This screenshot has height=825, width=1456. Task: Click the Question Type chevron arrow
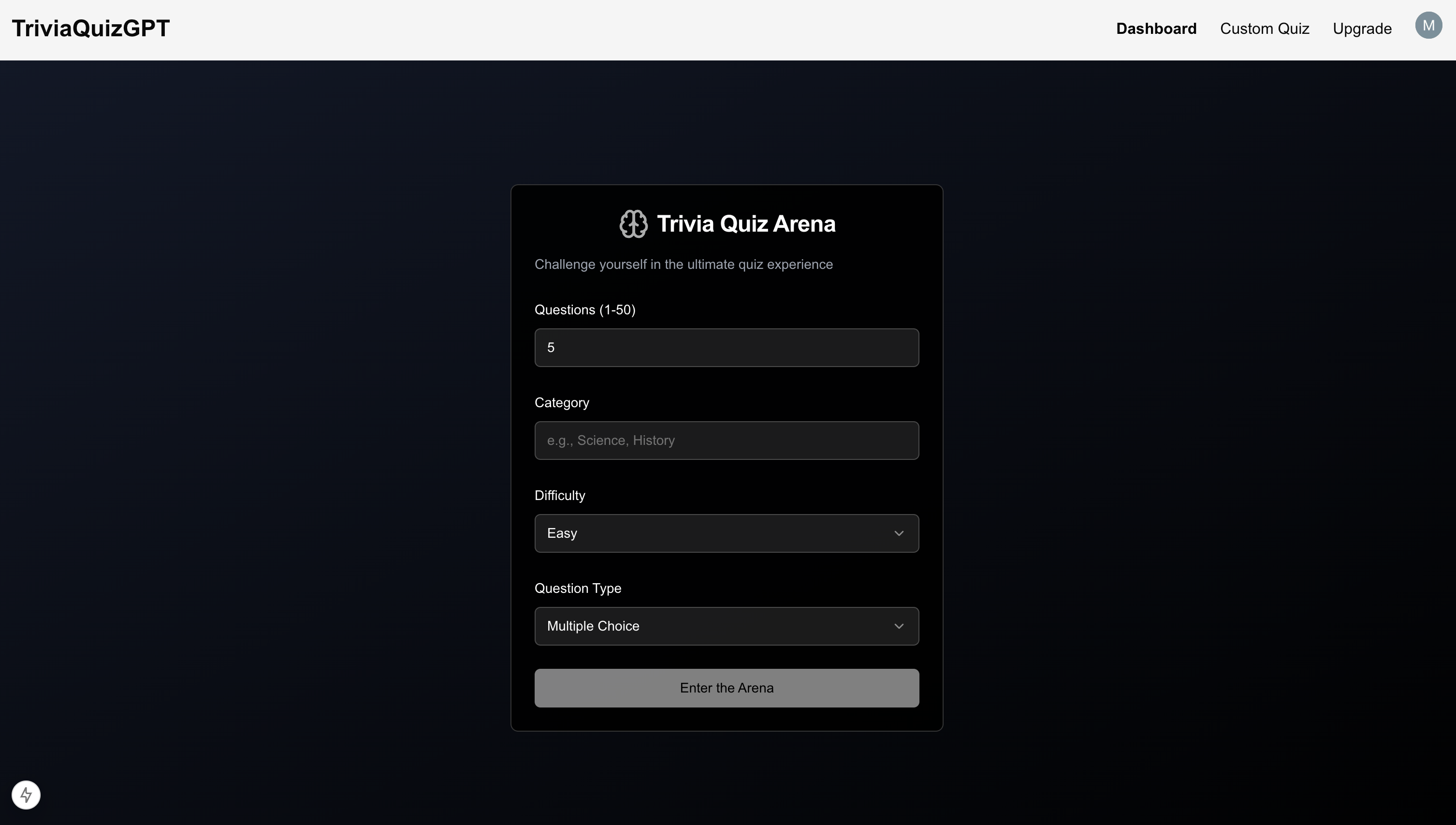tap(898, 626)
